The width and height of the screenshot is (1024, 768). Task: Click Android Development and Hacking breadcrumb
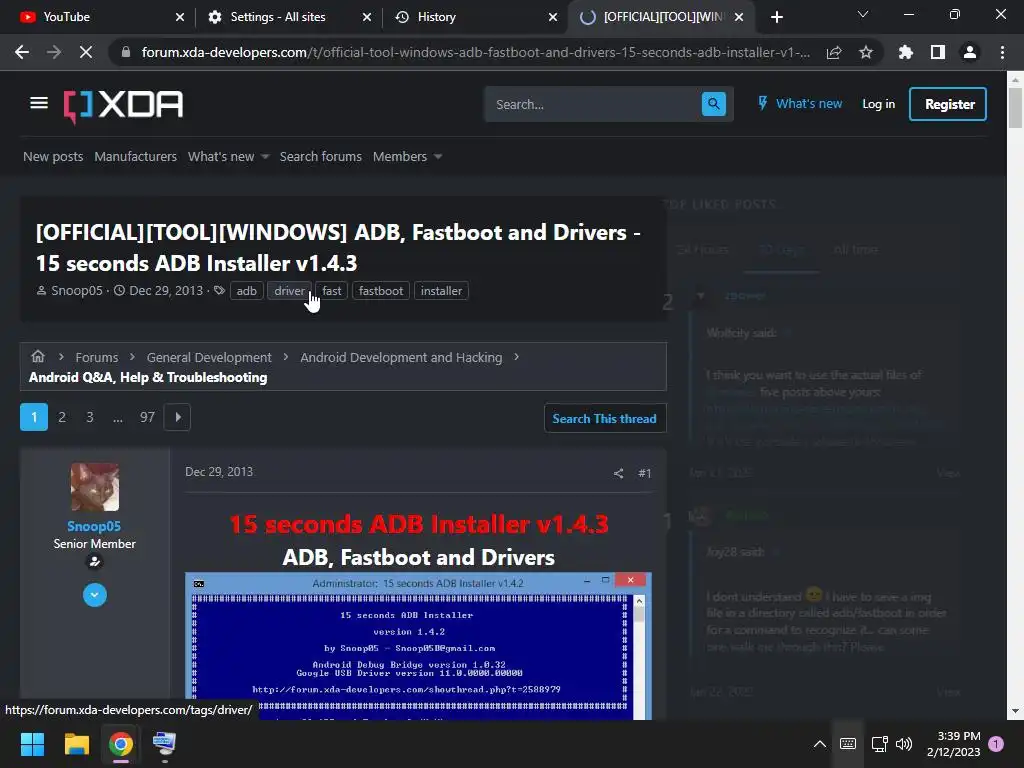(401, 357)
